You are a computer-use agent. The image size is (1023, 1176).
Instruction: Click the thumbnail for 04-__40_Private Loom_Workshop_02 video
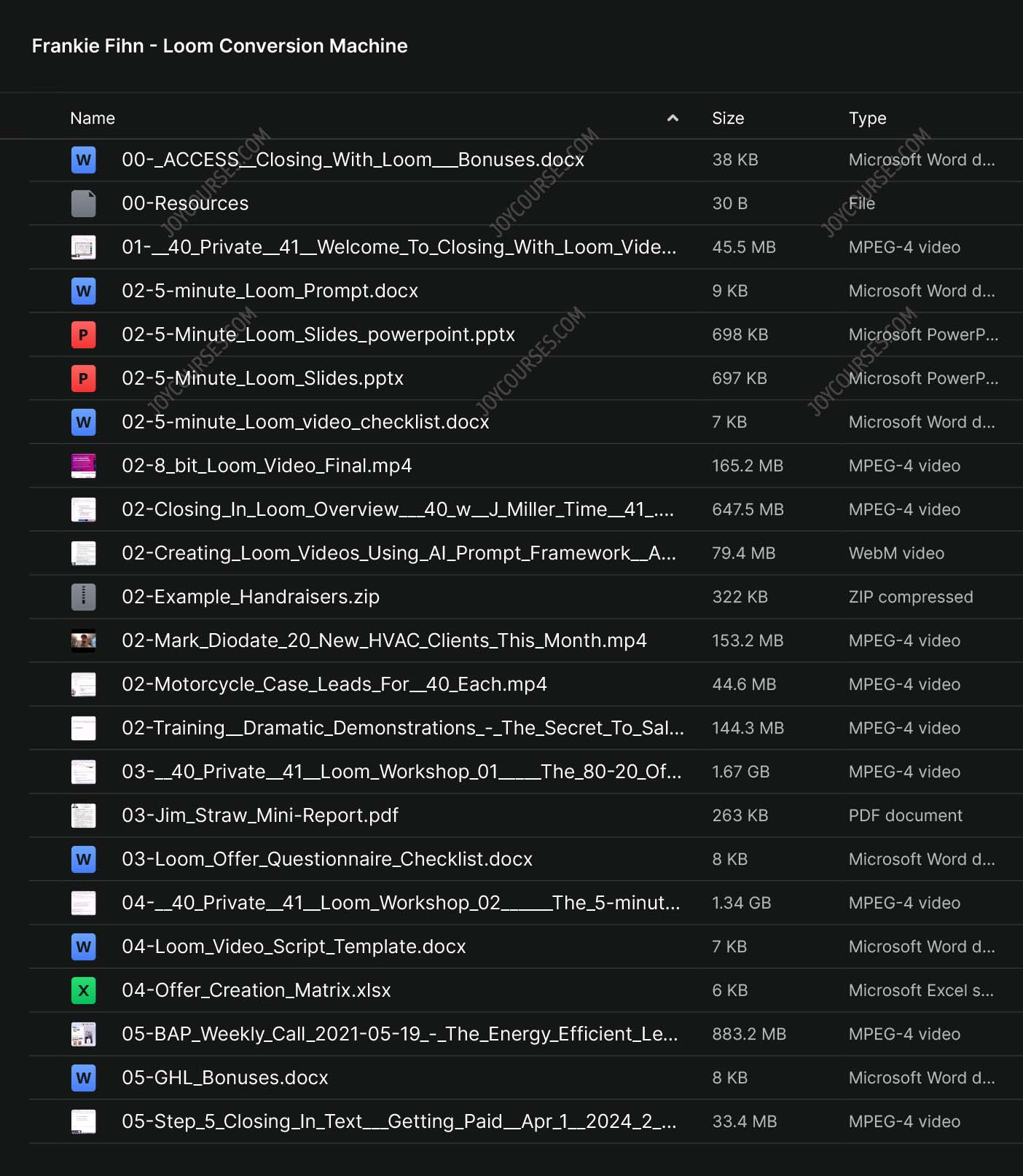[83, 903]
